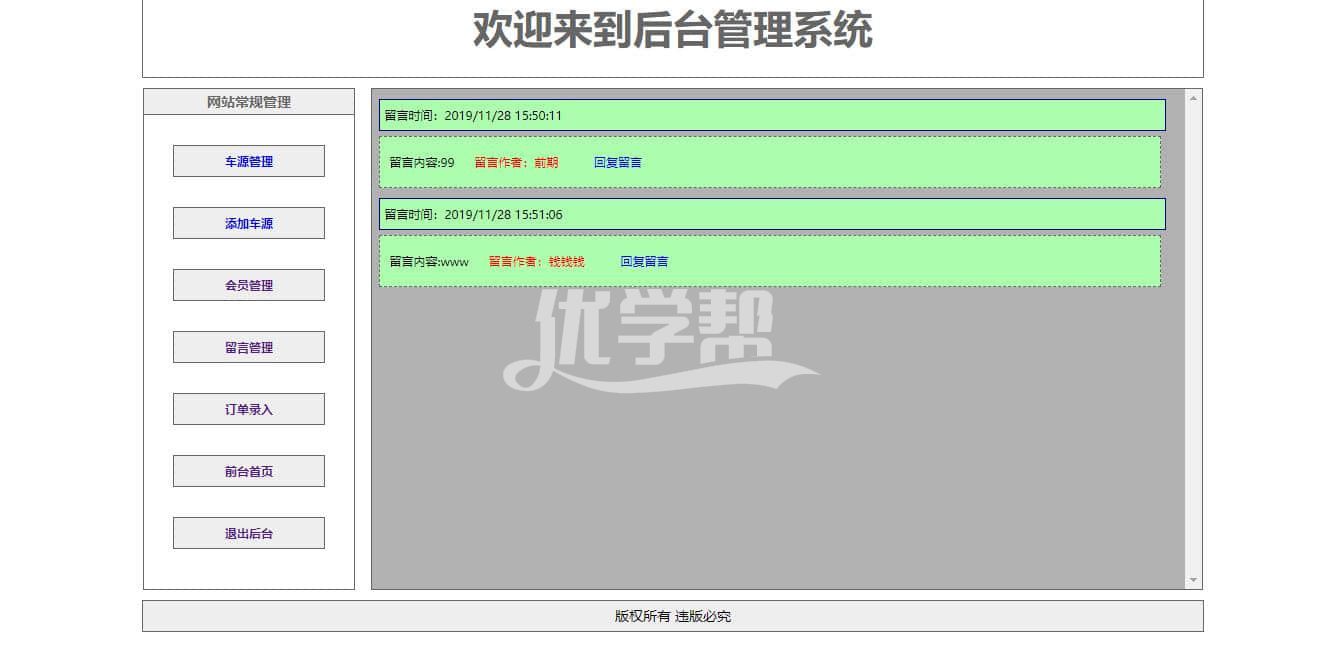The width and height of the screenshot is (1322, 670).
Task: Open the 订单录入 page
Action: click(248, 409)
